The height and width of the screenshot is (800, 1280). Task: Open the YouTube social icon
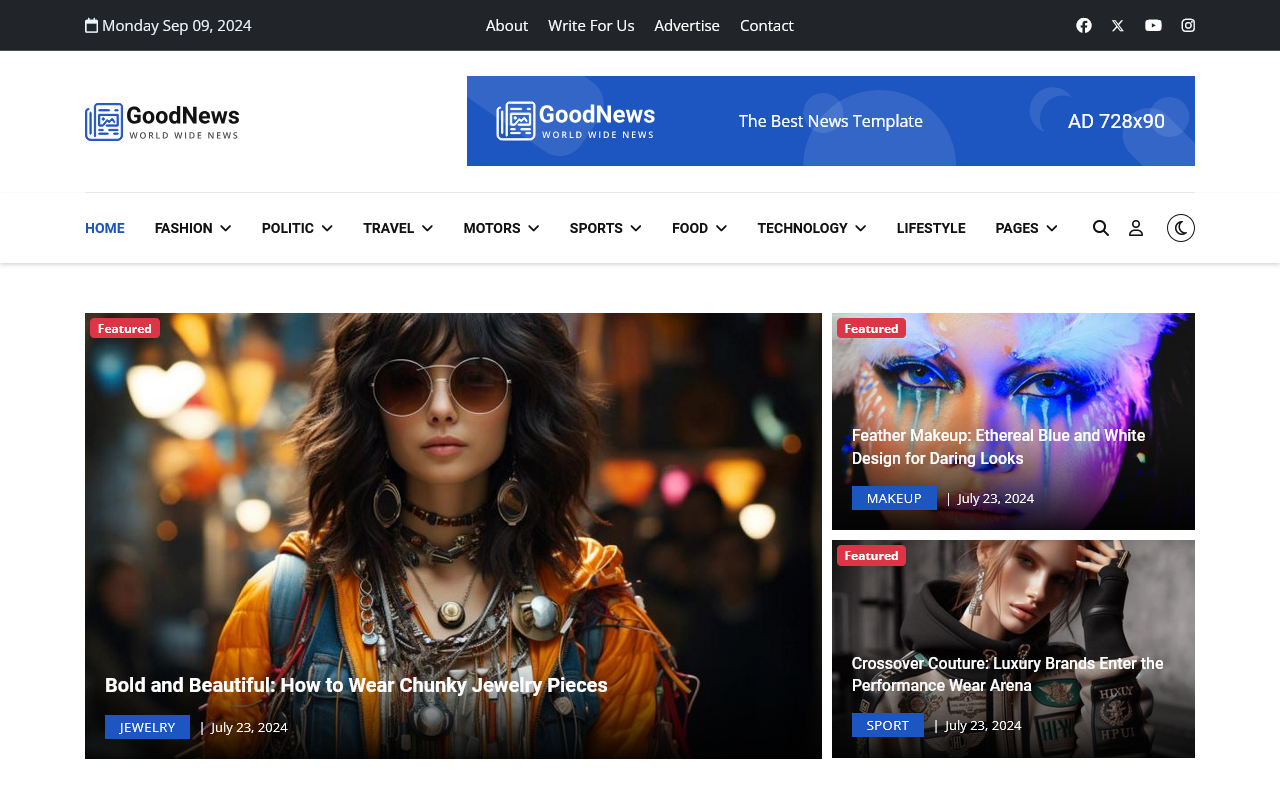[x=1153, y=25]
